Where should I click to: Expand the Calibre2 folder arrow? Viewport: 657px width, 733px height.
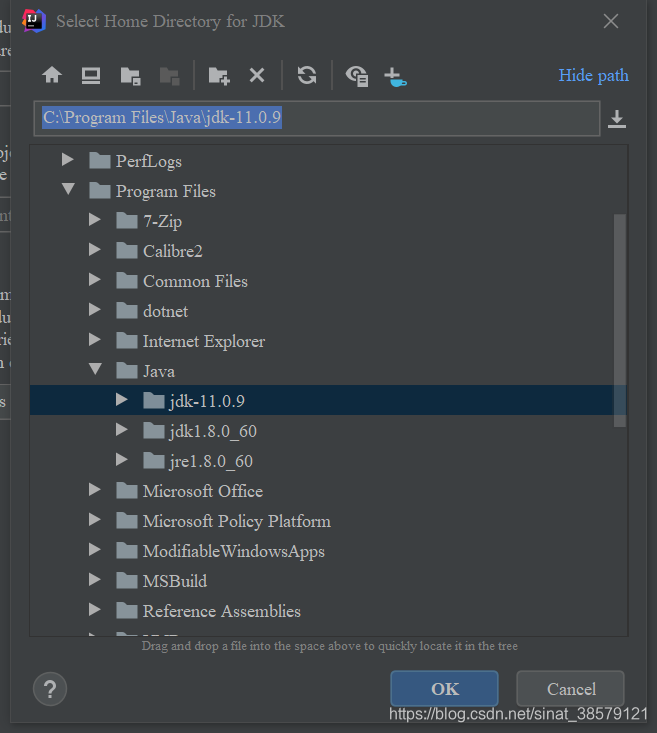95,250
